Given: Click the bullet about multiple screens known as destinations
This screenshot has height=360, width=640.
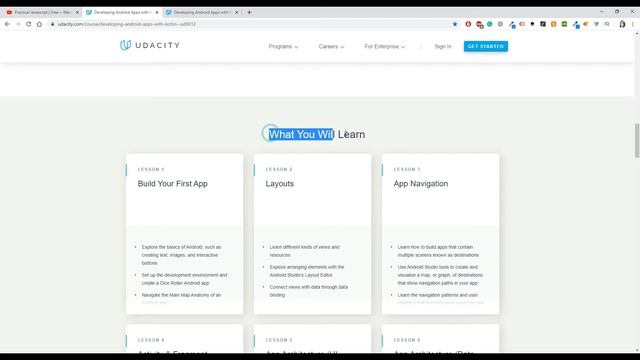Looking at the screenshot, I should pos(438,251).
